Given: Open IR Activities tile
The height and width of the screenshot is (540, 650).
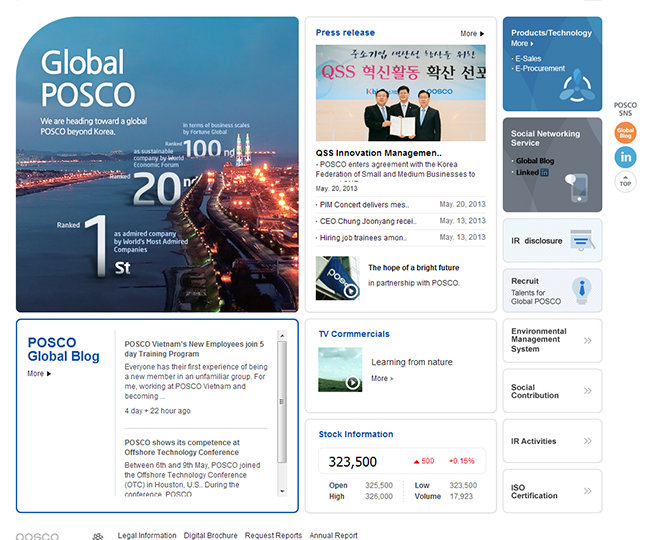Looking at the screenshot, I should coord(552,441).
